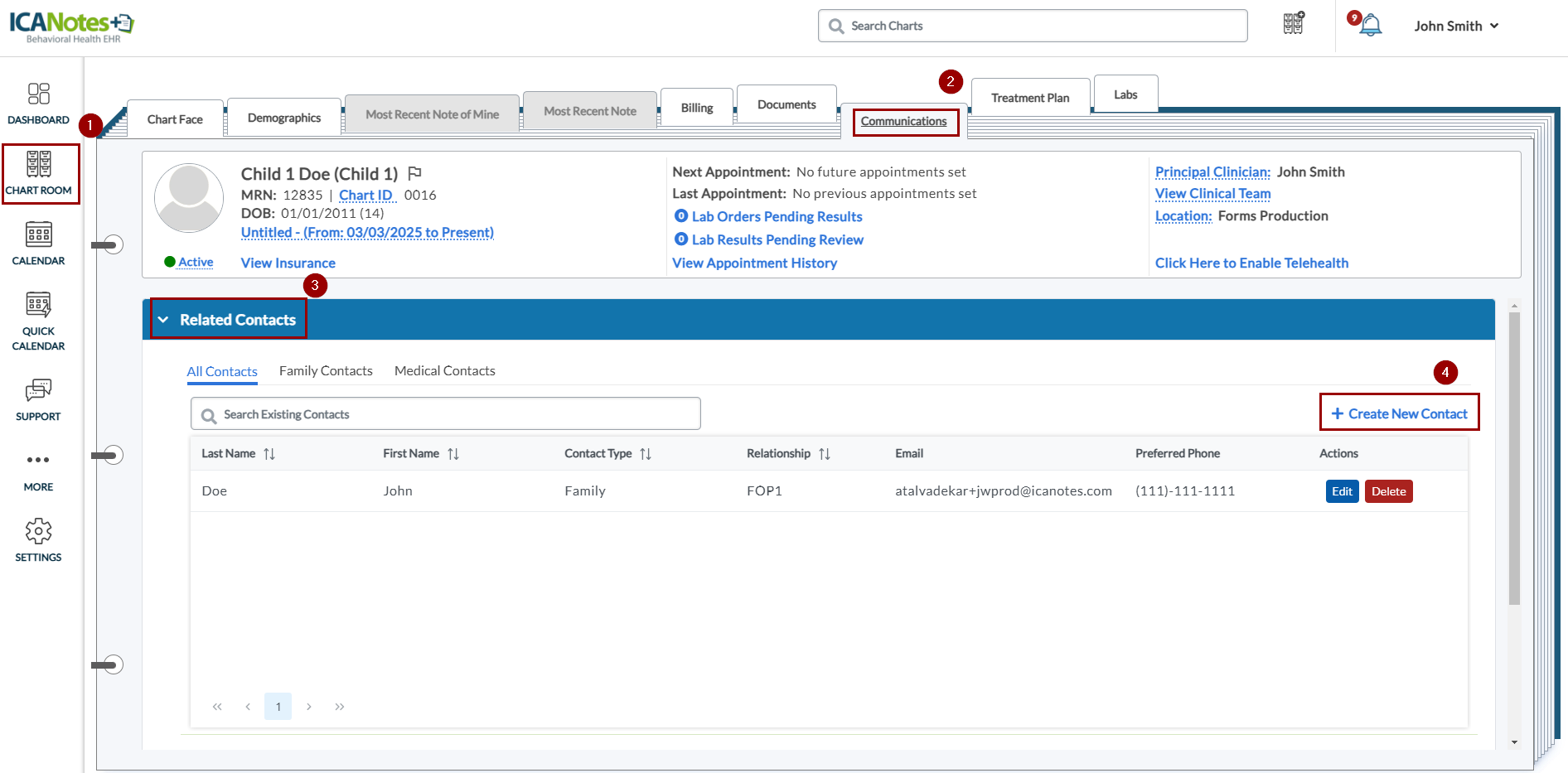Click the flag icon beside patient name
This screenshot has width=1568, height=773.
(415, 173)
